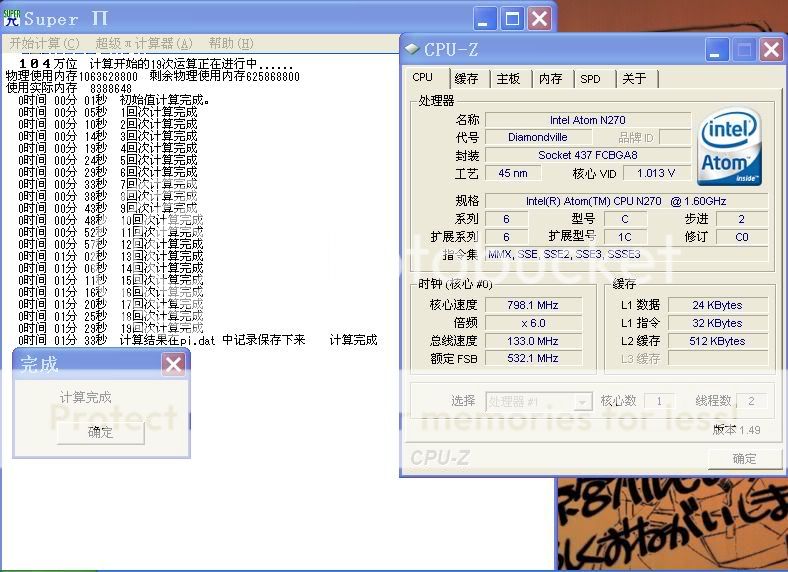Click the 名称 field showing Intel Atom N270
The width and height of the screenshot is (788, 572).
pyautogui.click(x=587, y=120)
